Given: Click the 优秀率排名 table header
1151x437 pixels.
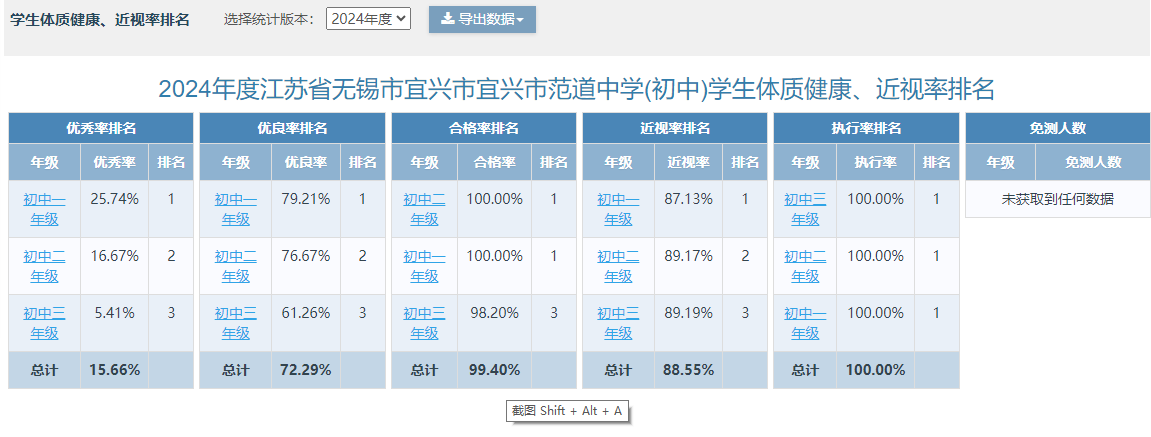Looking at the screenshot, I should point(101,128).
